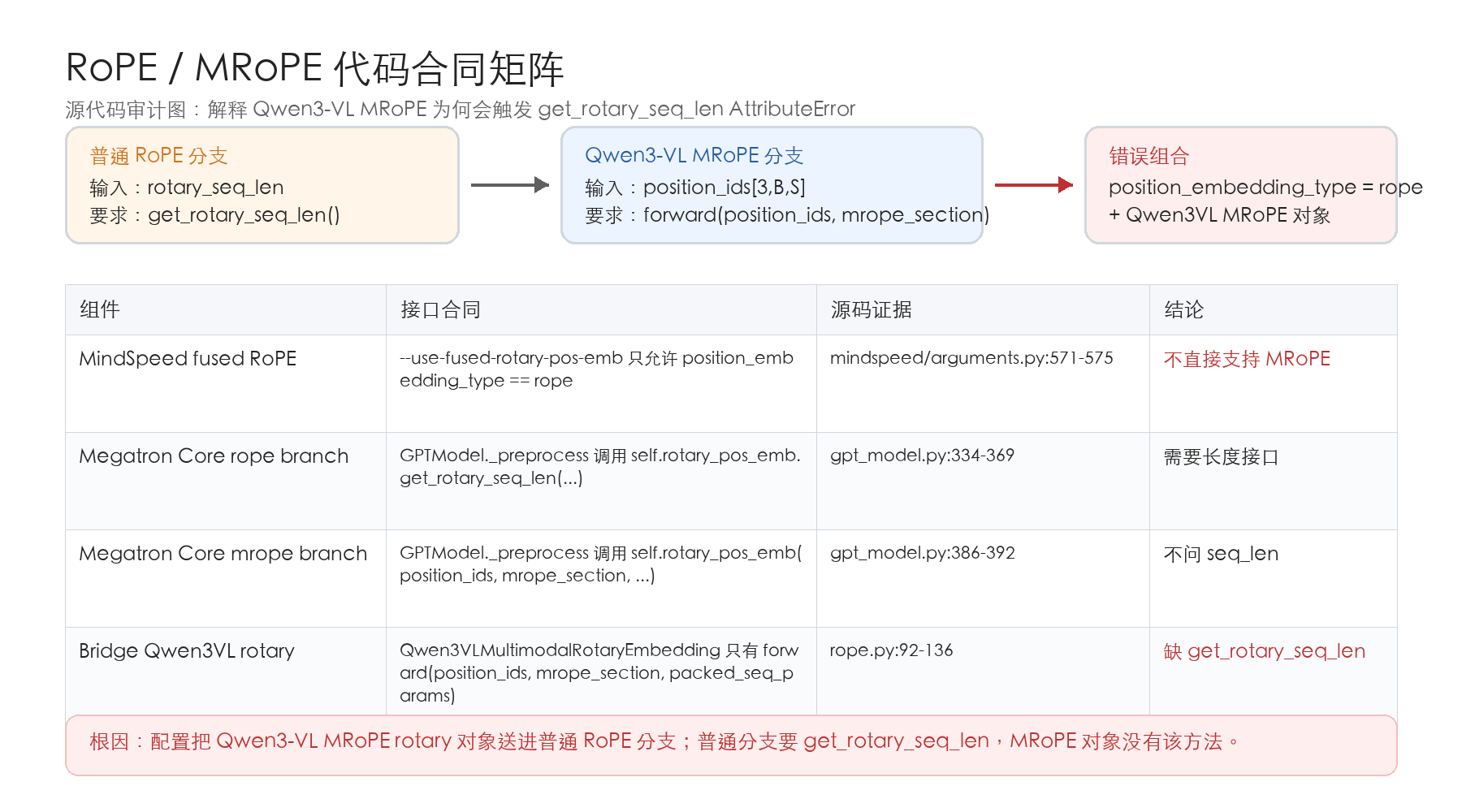Viewport: 1462px width, 812px height.
Task: Click the get_rotary_seq_len(...) contract cell
Action: click(601, 481)
